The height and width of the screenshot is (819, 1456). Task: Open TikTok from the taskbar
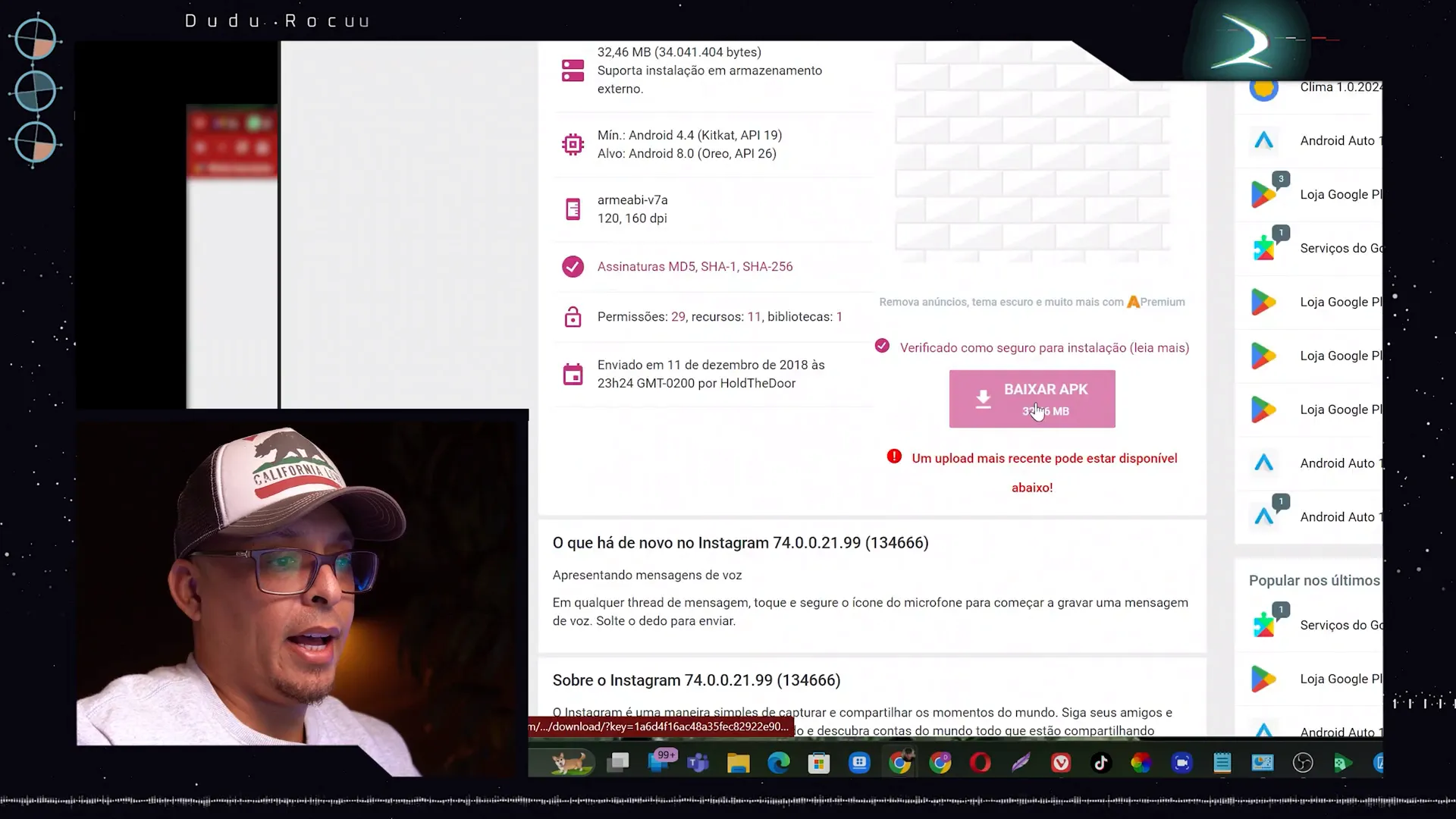[1101, 763]
